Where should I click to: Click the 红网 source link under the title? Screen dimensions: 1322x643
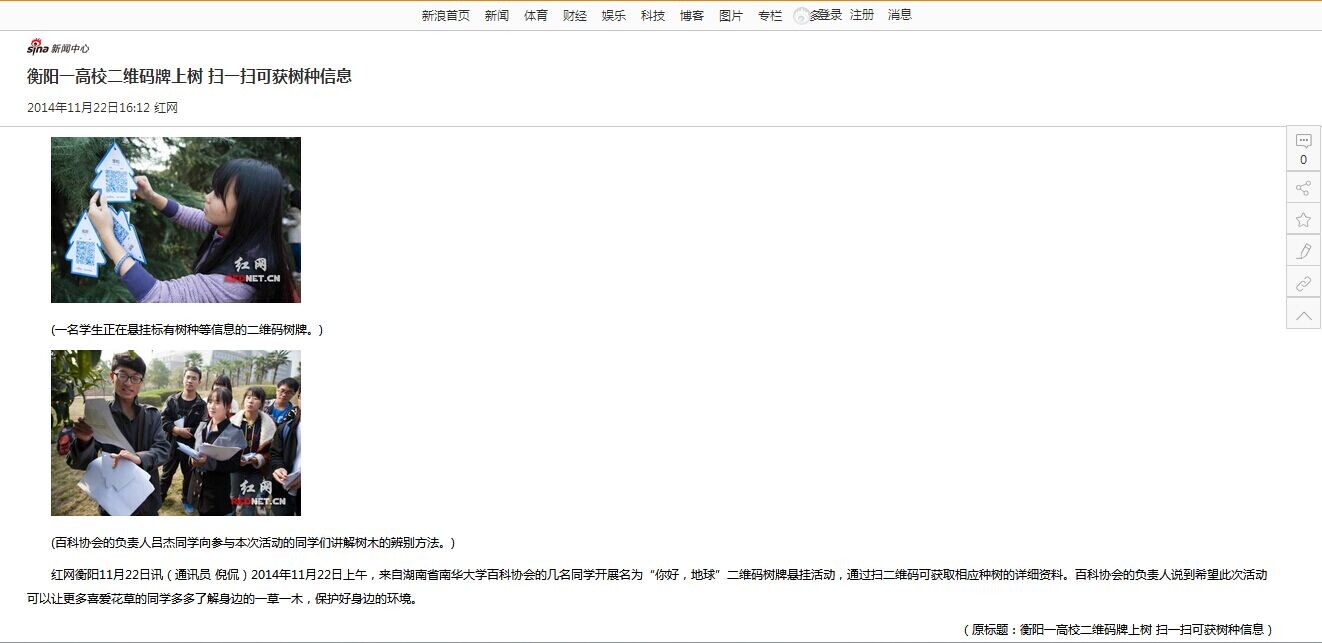pos(166,108)
